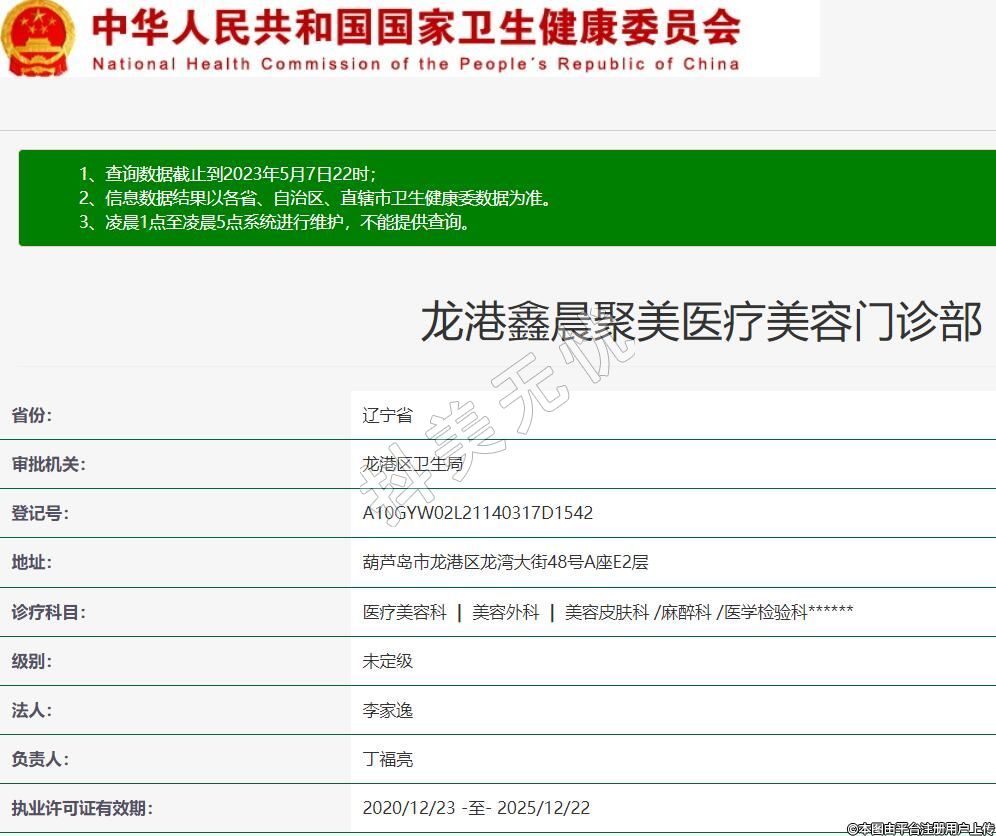Viewport: 996px width, 836px height.
Task: Select the 省份 row label
Action: tap(31, 416)
